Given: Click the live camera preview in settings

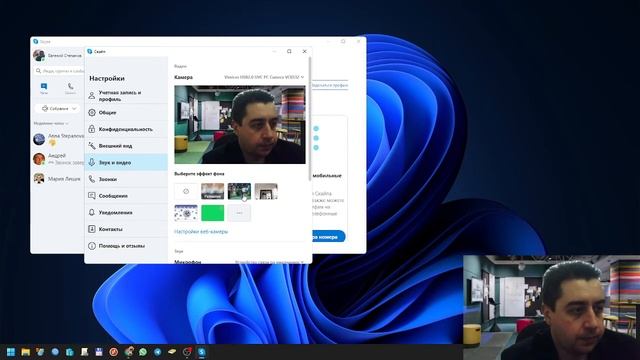Looking at the screenshot, I should [x=240, y=124].
